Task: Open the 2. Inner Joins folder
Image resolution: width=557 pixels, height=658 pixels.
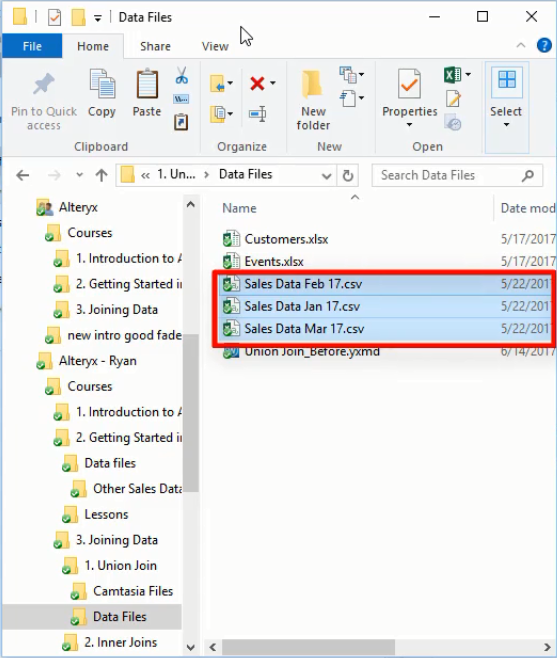Action: click(x=120, y=642)
